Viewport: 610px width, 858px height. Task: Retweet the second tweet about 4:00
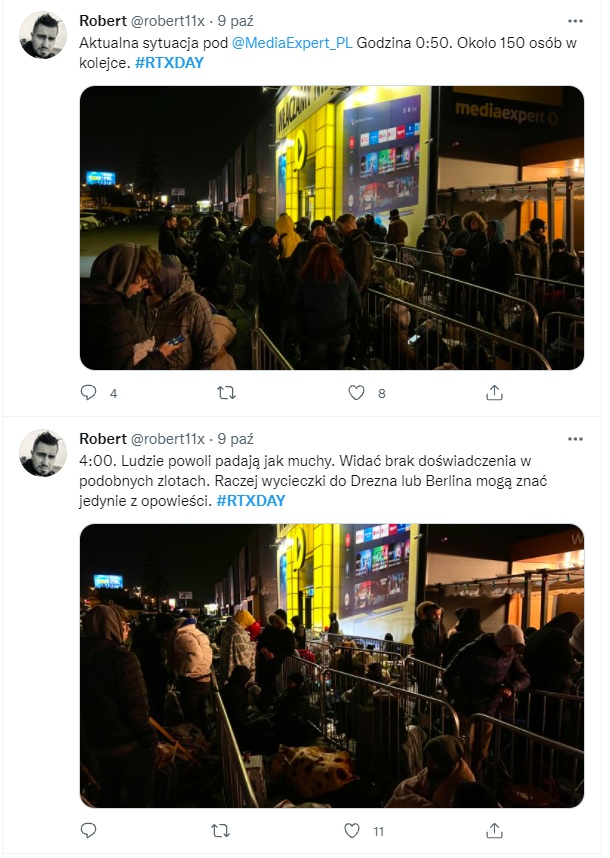(220, 831)
